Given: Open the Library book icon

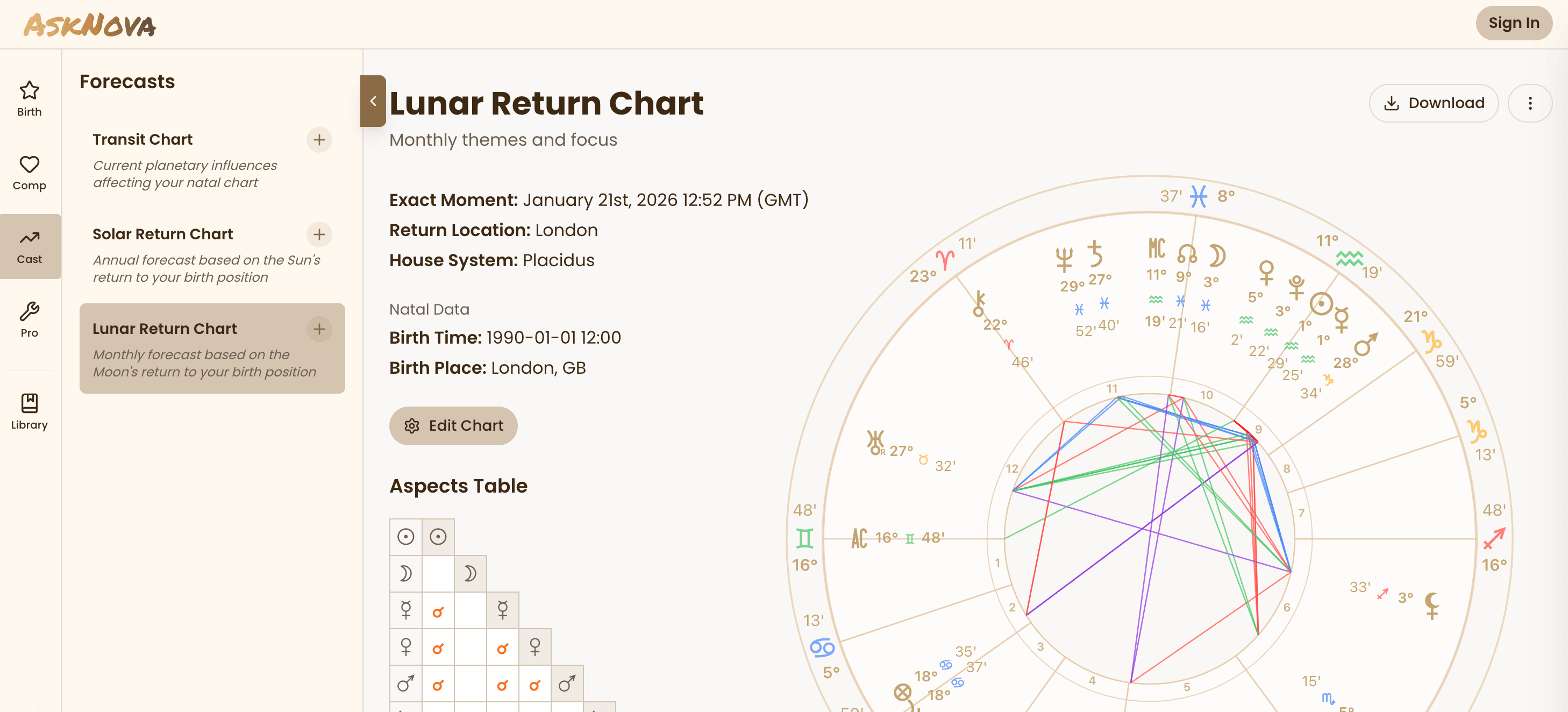Looking at the screenshot, I should 29,412.
